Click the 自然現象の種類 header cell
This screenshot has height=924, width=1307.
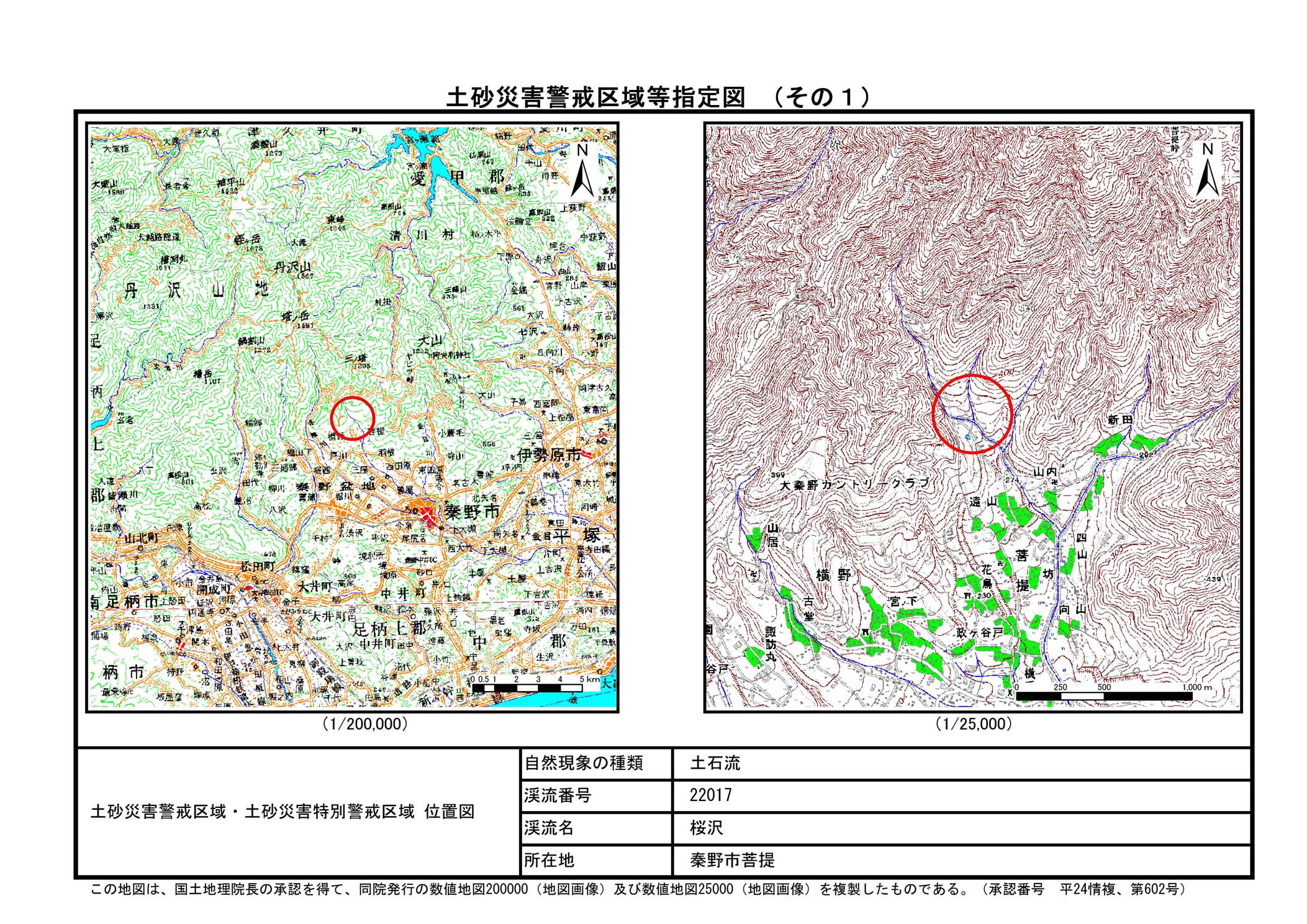(x=584, y=763)
